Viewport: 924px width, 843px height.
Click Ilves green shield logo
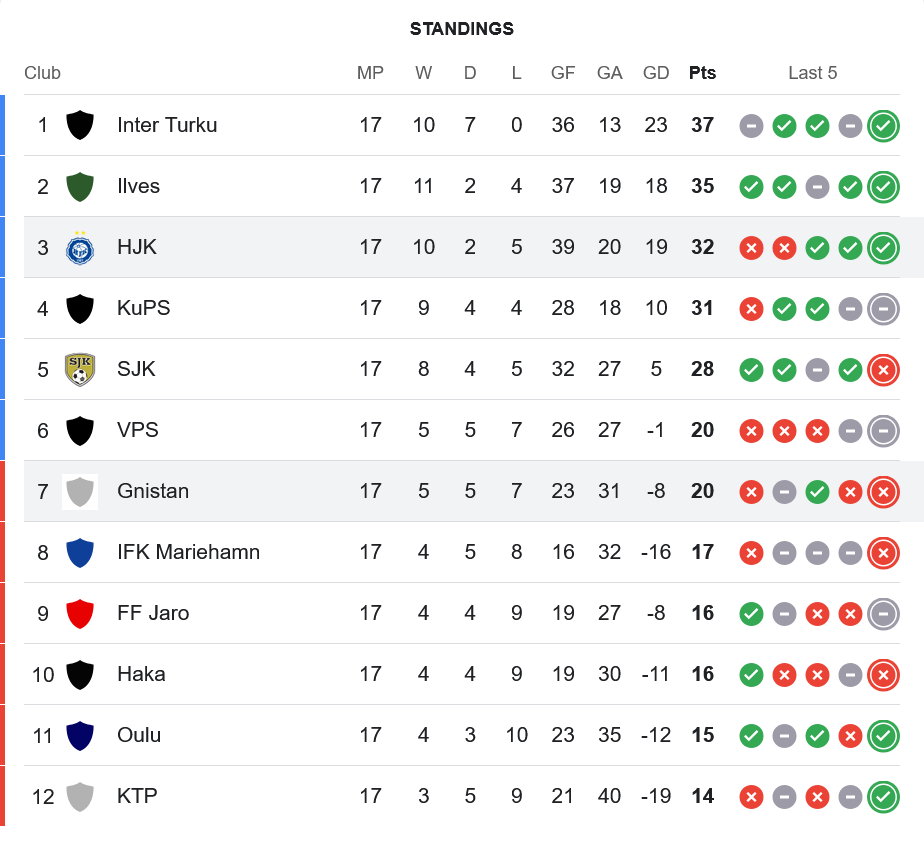coord(80,186)
